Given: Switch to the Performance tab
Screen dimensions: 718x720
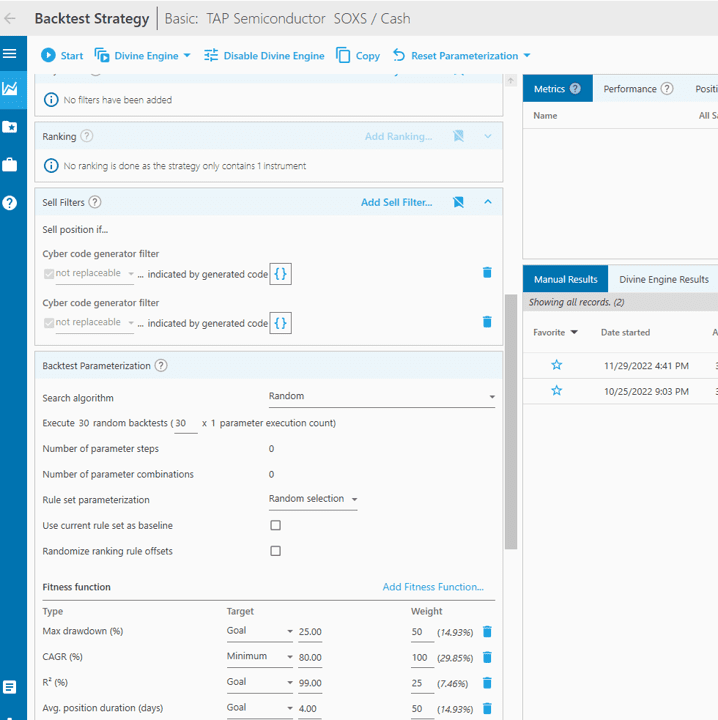Looking at the screenshot, I should (x=638, y=89).
